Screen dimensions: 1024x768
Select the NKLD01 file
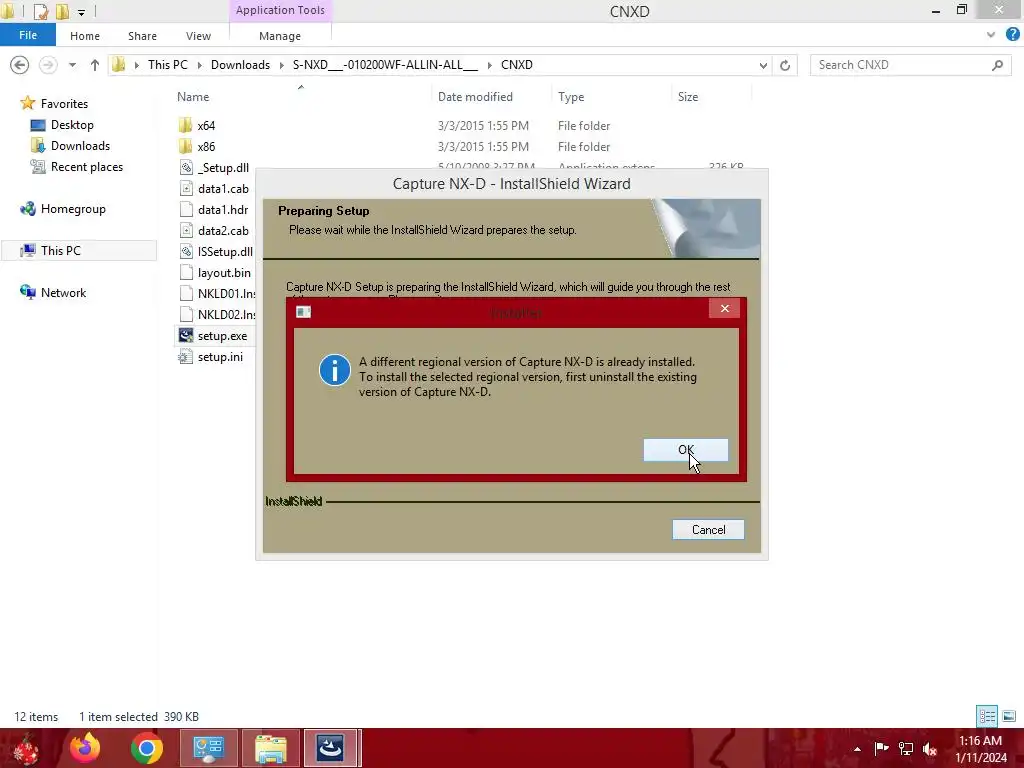pos(216,294)
